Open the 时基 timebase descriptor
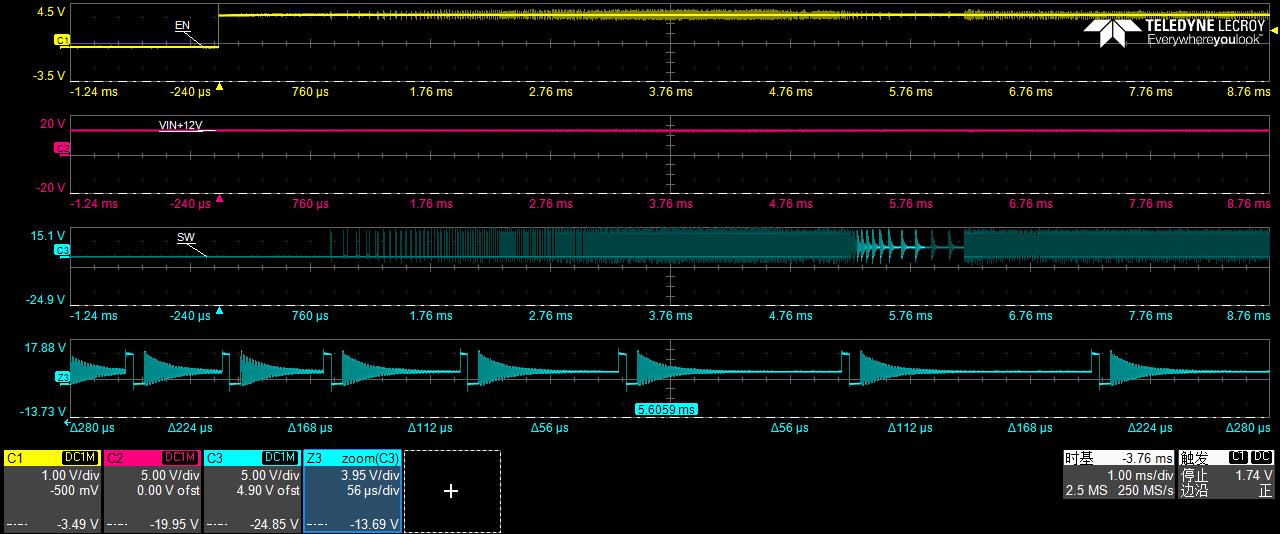The height and width of the screenshot is (534, 1280). [1118, 475]
